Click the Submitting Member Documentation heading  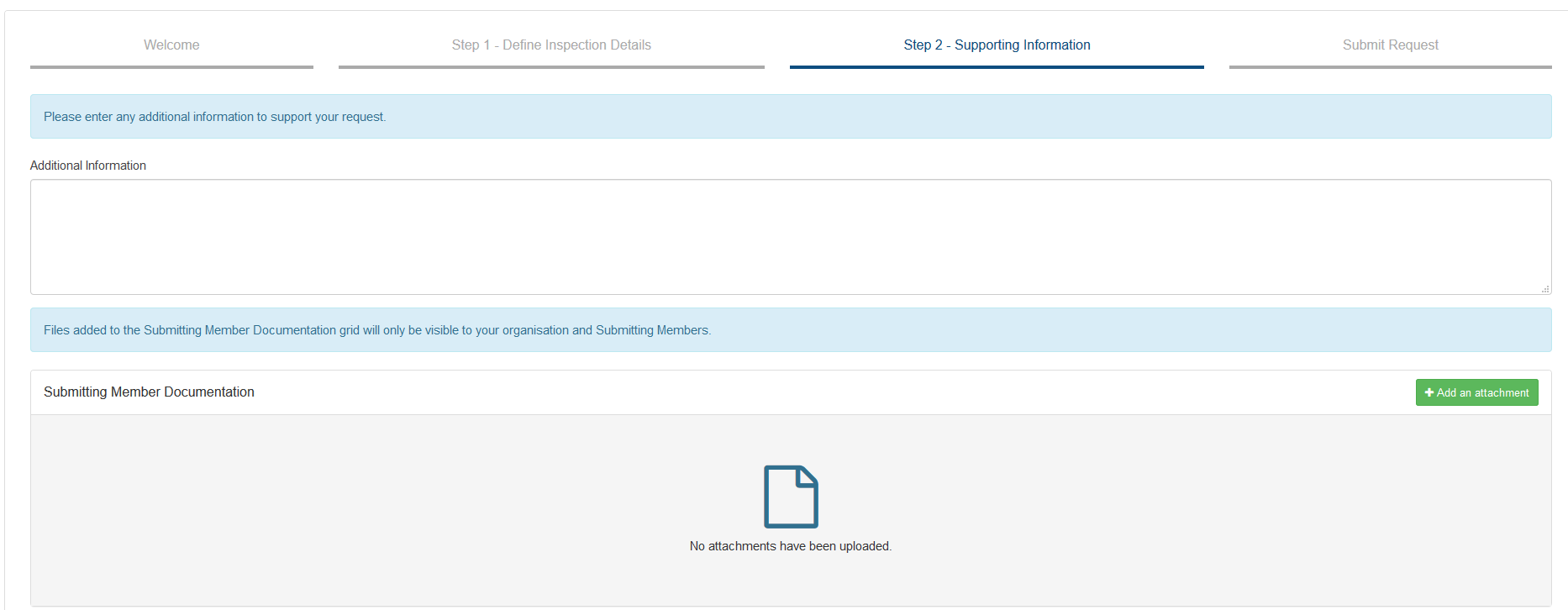[x=149, y=392]
